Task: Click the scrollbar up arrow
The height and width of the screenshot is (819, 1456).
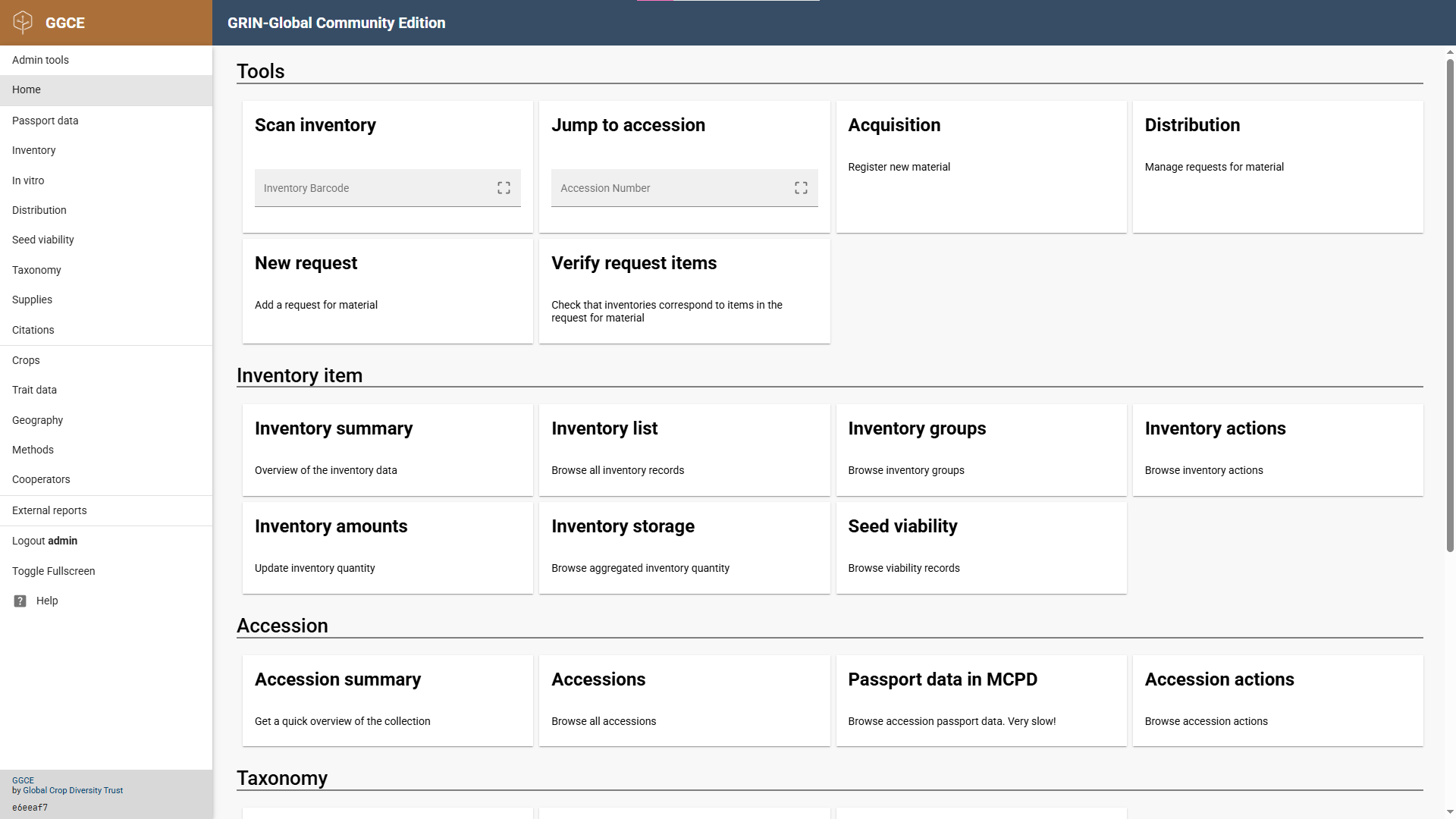Action: point(1450,52)
